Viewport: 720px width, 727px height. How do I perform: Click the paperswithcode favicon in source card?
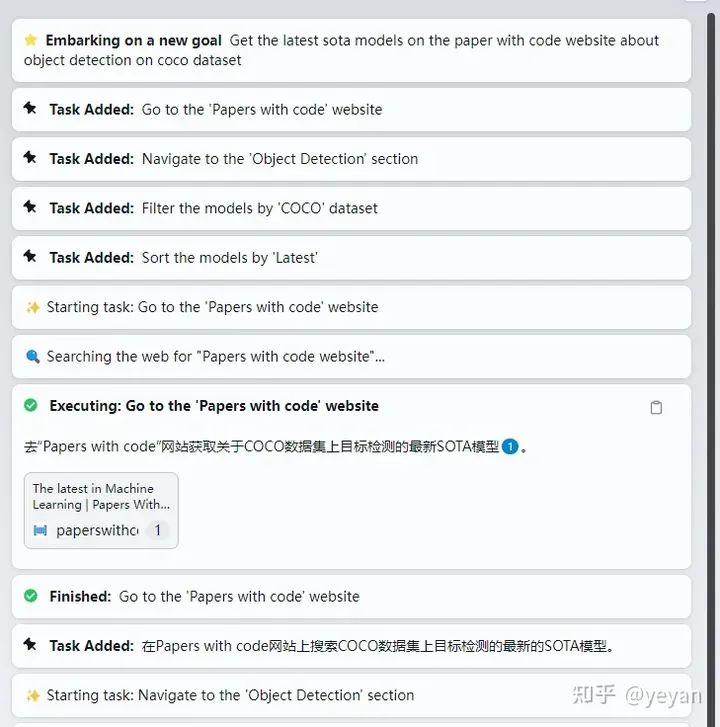[x=40, y=530]
